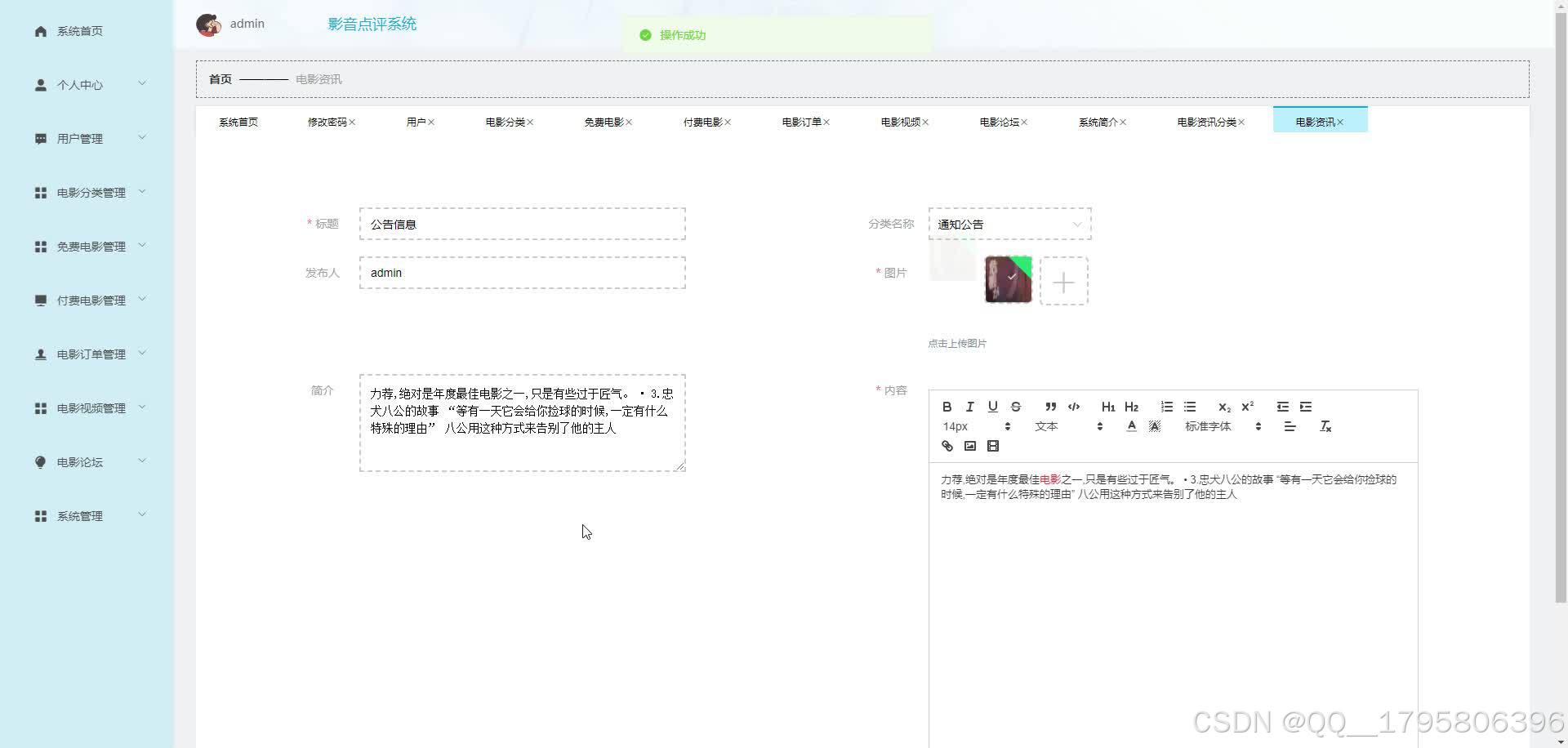Toggle the ordered list in the editor
This screenshot has width=1568, height=748.
1166,407
